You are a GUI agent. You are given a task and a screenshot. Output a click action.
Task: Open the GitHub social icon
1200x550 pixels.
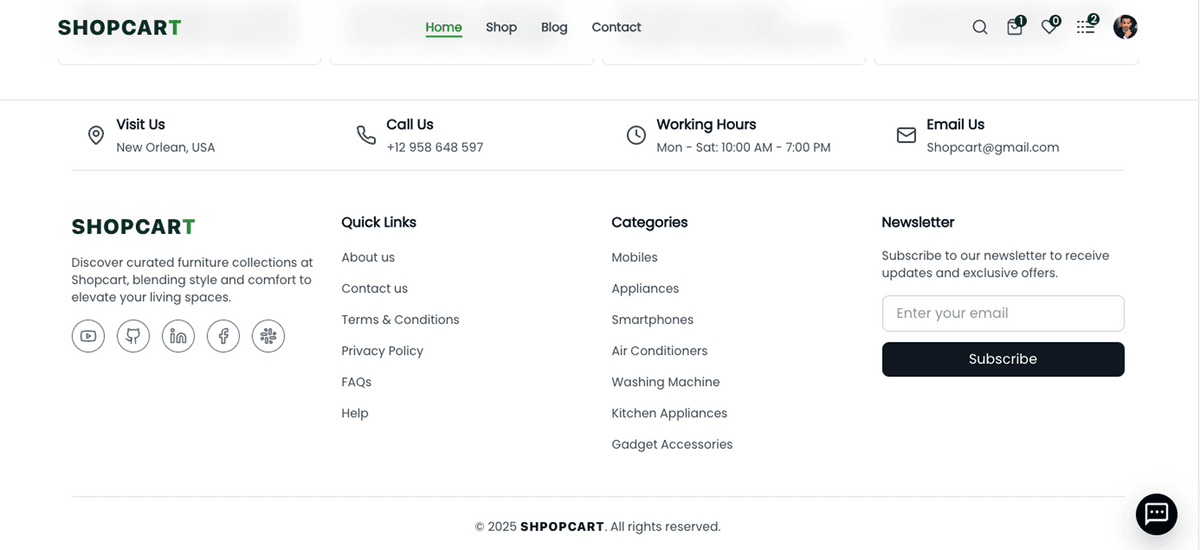[133, 336]
